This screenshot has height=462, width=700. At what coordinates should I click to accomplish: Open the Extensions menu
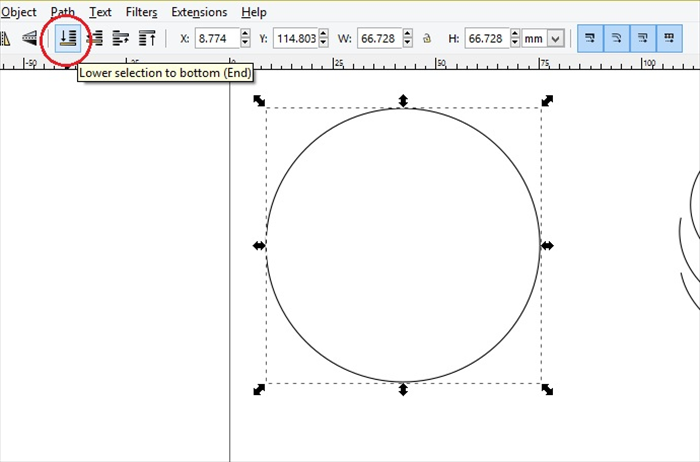click(199, 12)
